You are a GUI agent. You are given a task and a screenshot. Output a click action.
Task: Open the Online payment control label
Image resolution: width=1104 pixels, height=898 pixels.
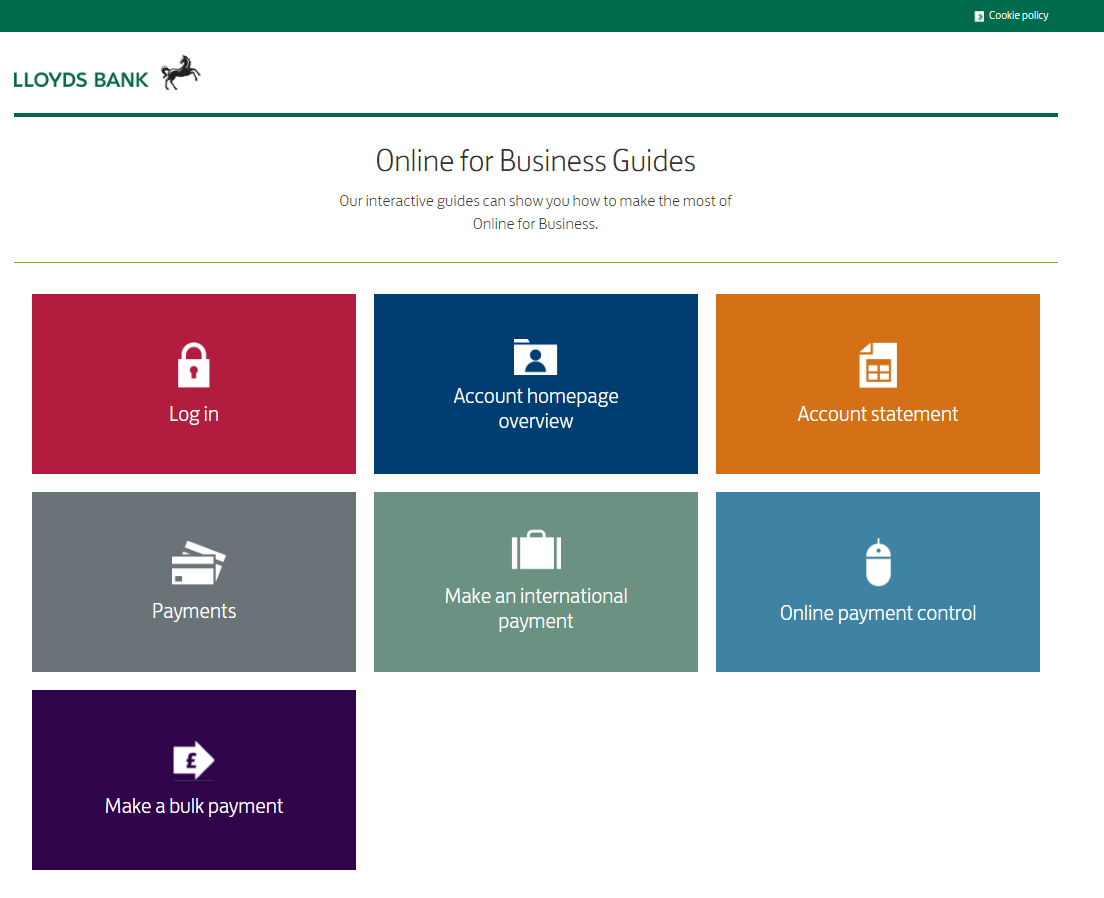tap(878, 613)
